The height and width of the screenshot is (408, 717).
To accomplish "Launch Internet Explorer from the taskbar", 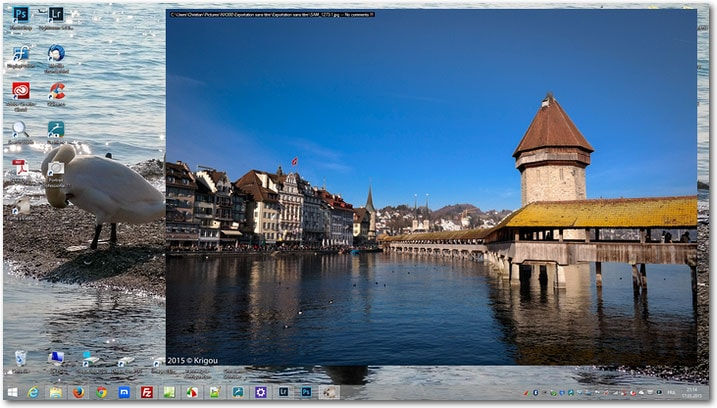I will pyautogui.click(x=33, y=392).
